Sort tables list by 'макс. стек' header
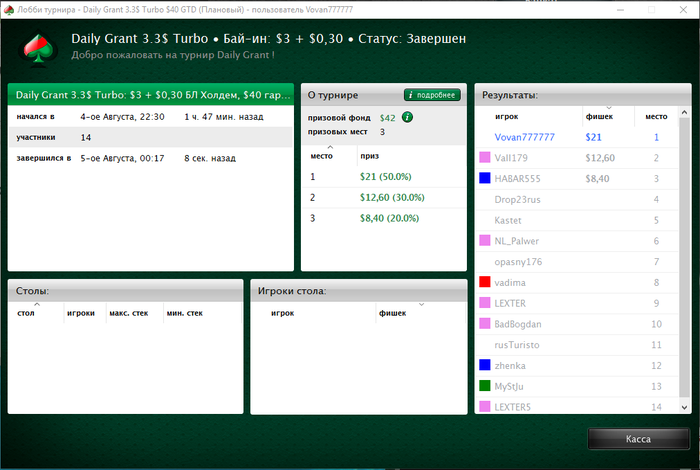 (135, 312)
